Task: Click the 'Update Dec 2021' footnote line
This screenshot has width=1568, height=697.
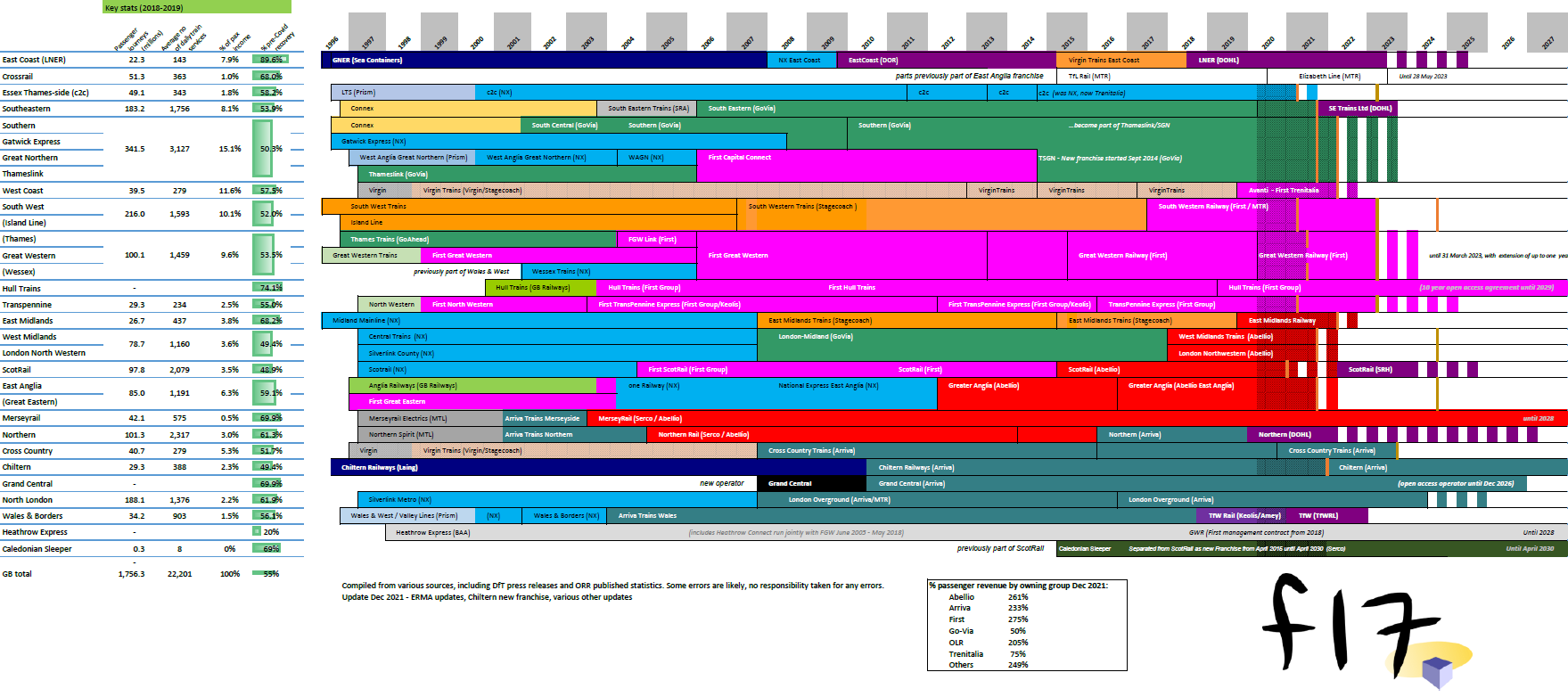Action: click(487, 597)
